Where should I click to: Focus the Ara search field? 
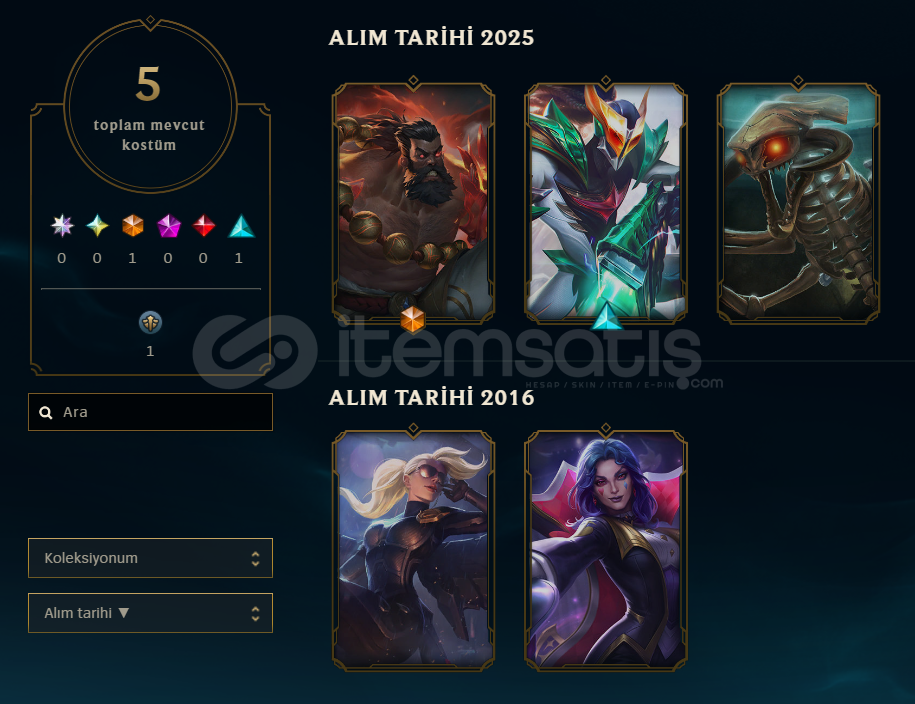tap(151, 412)
